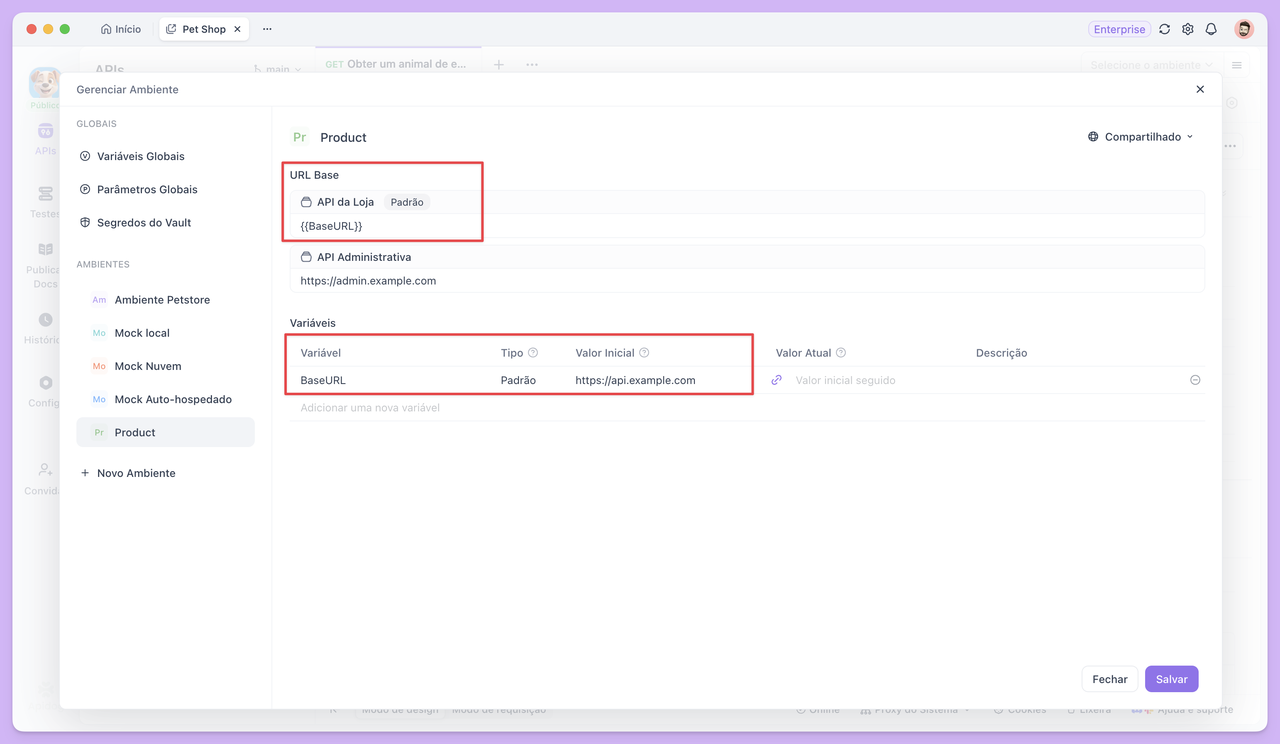Click the Enterprise badge
The width and height of the screenshot is (1280, 744).
(1119, 30)
